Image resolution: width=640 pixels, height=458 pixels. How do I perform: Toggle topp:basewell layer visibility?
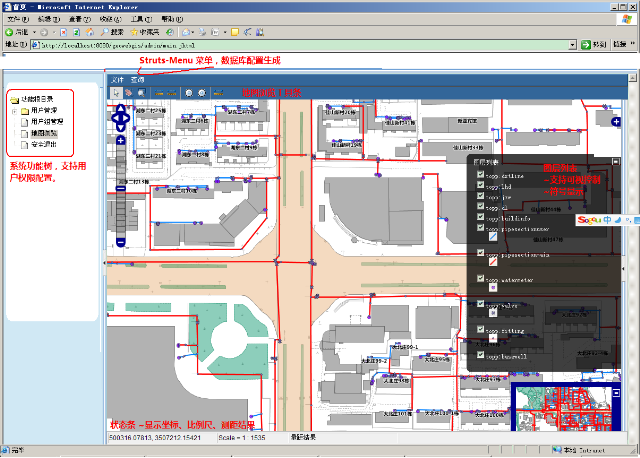pyautogui.click(x=482, y=355)
